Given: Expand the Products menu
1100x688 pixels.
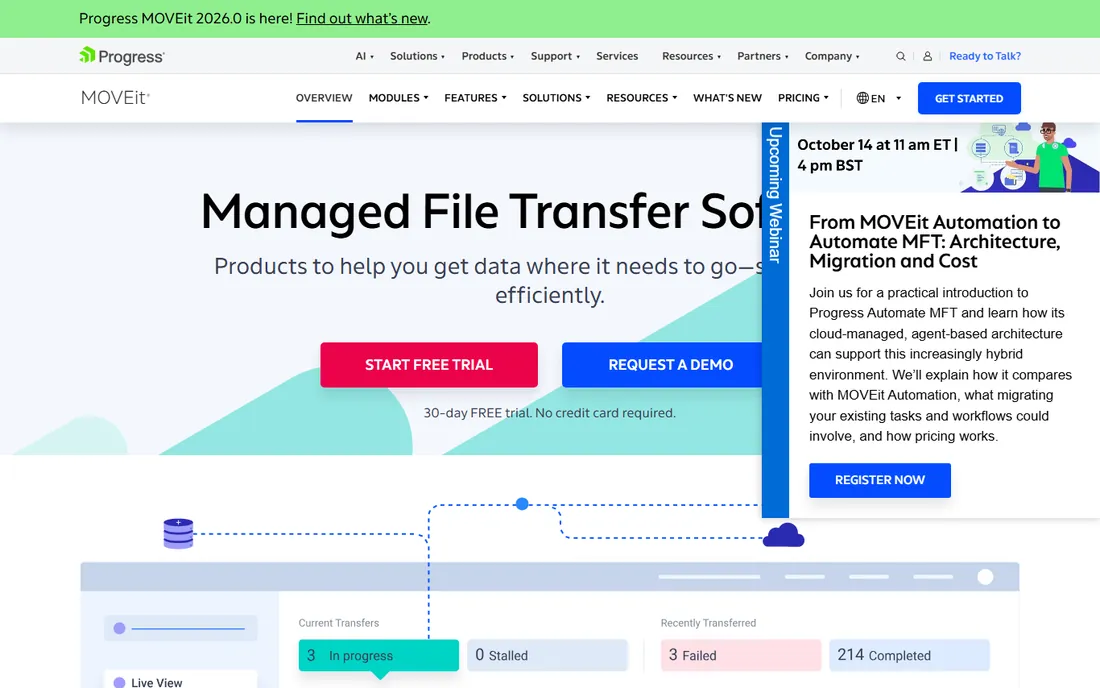Looking at the screenshot, I should (488, 56).
